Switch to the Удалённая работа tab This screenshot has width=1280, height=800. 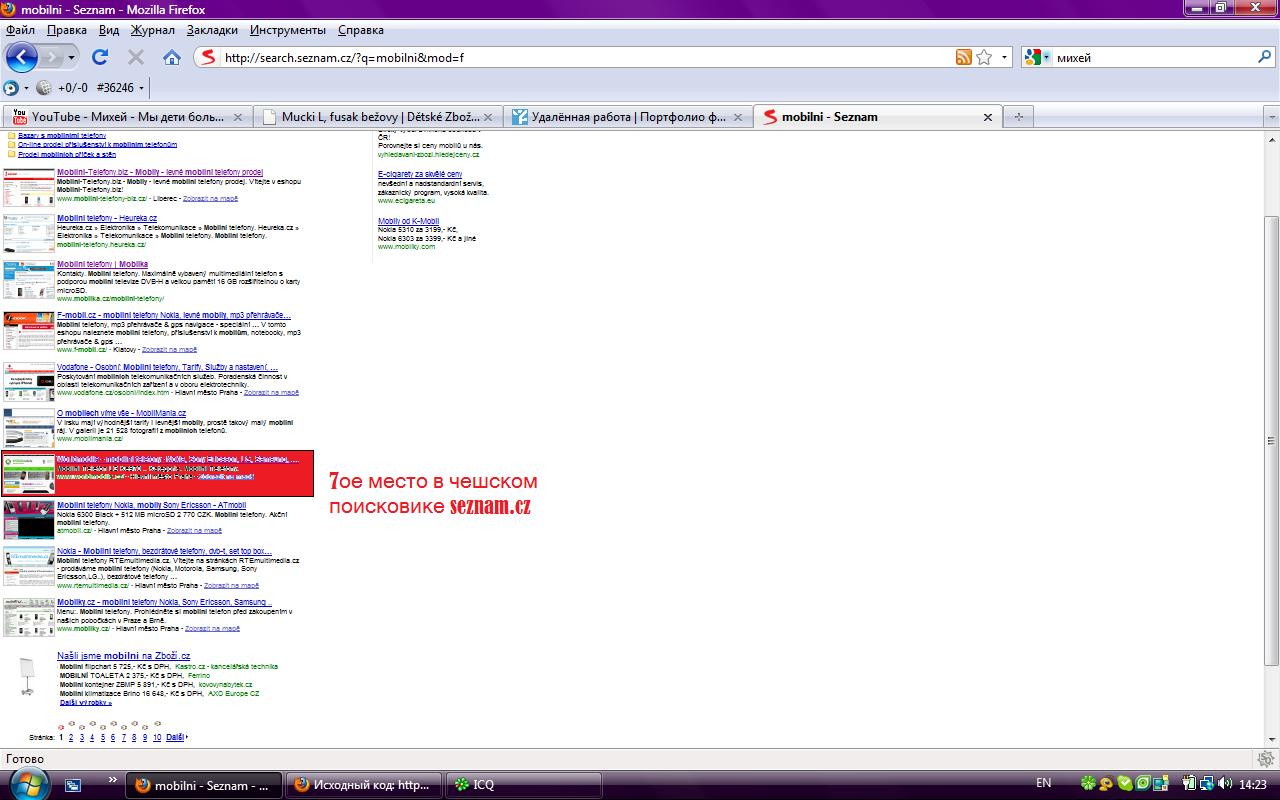[x=629, y=117]
